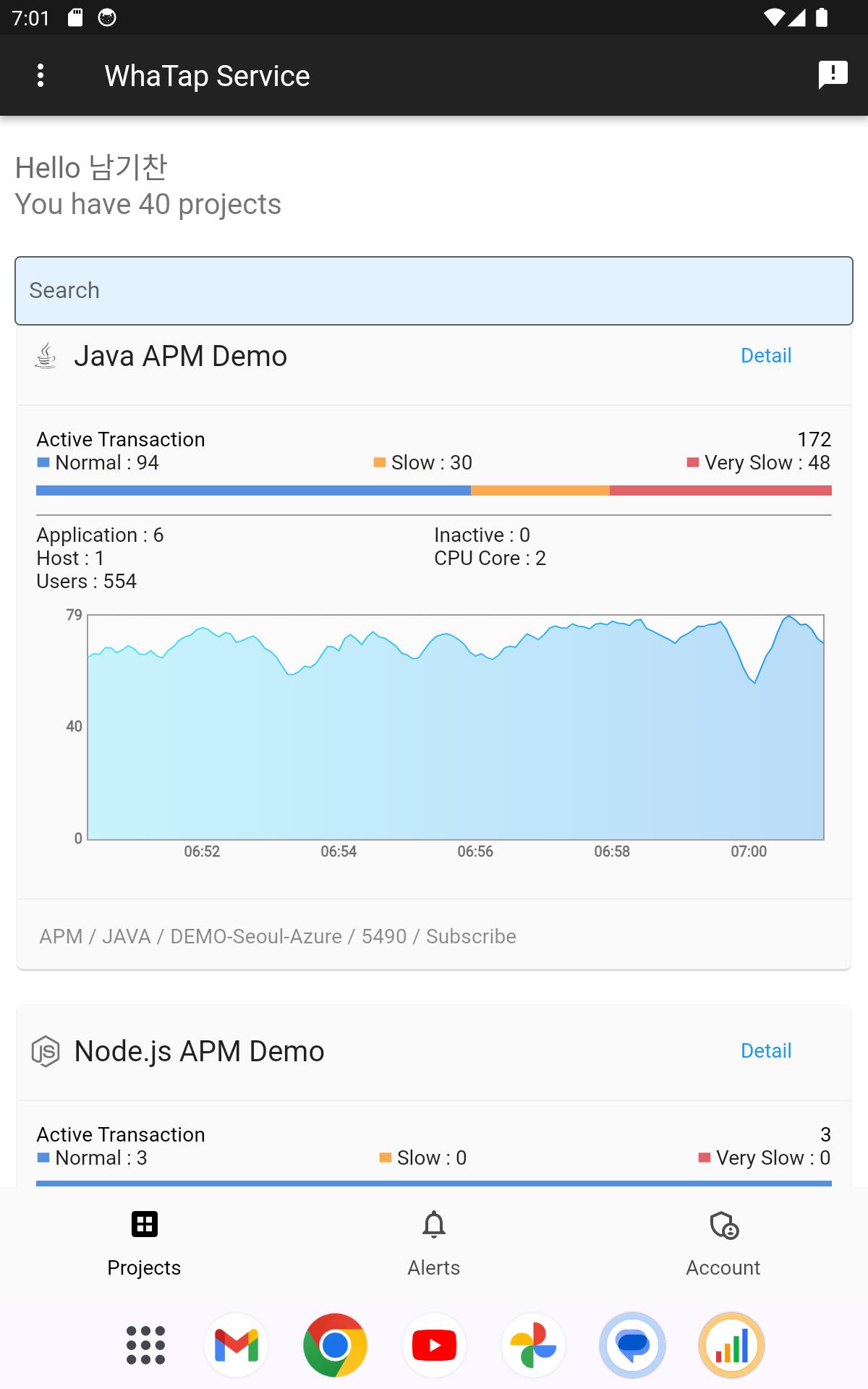Launch Chrome from the dock
This screenshot has height=1389, width=868.
coord(335,1346)
